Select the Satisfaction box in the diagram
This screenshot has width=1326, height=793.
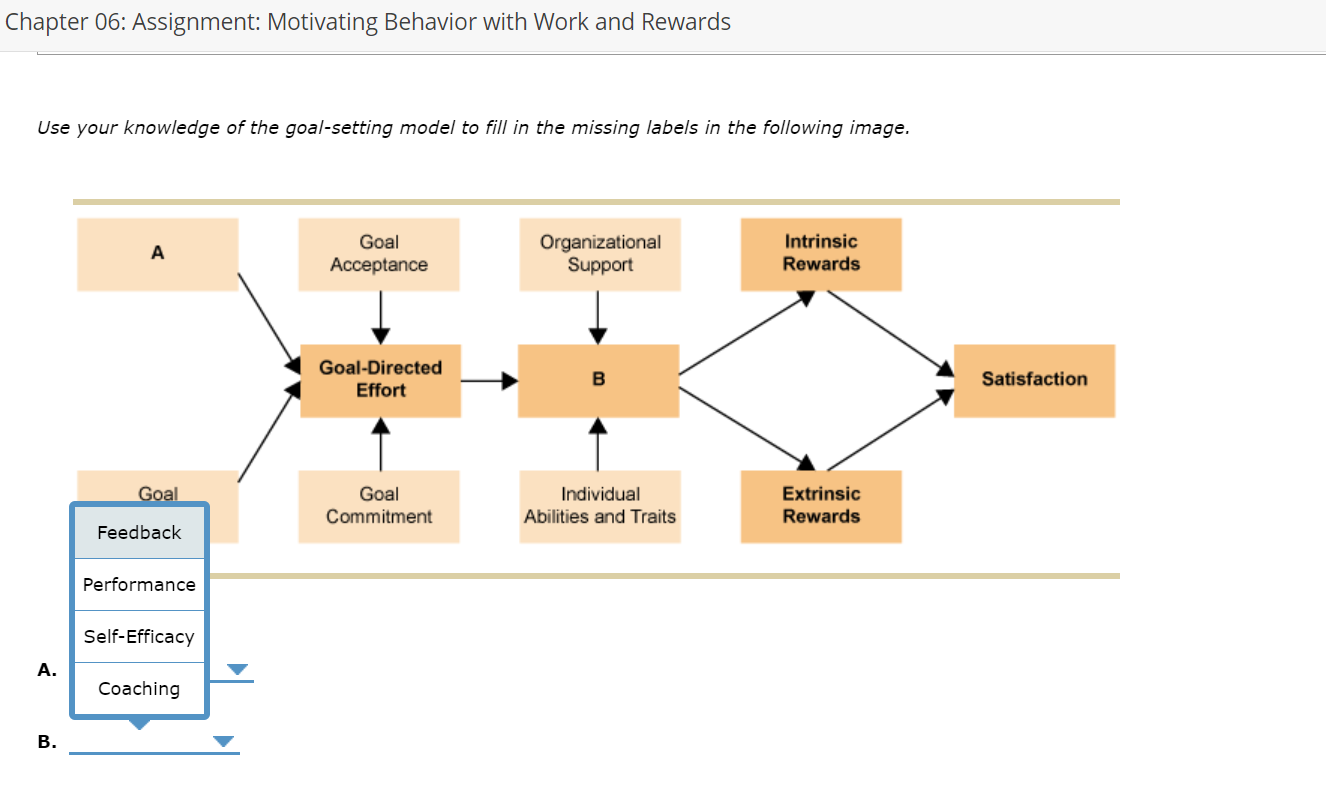(x=1035, y=380)
